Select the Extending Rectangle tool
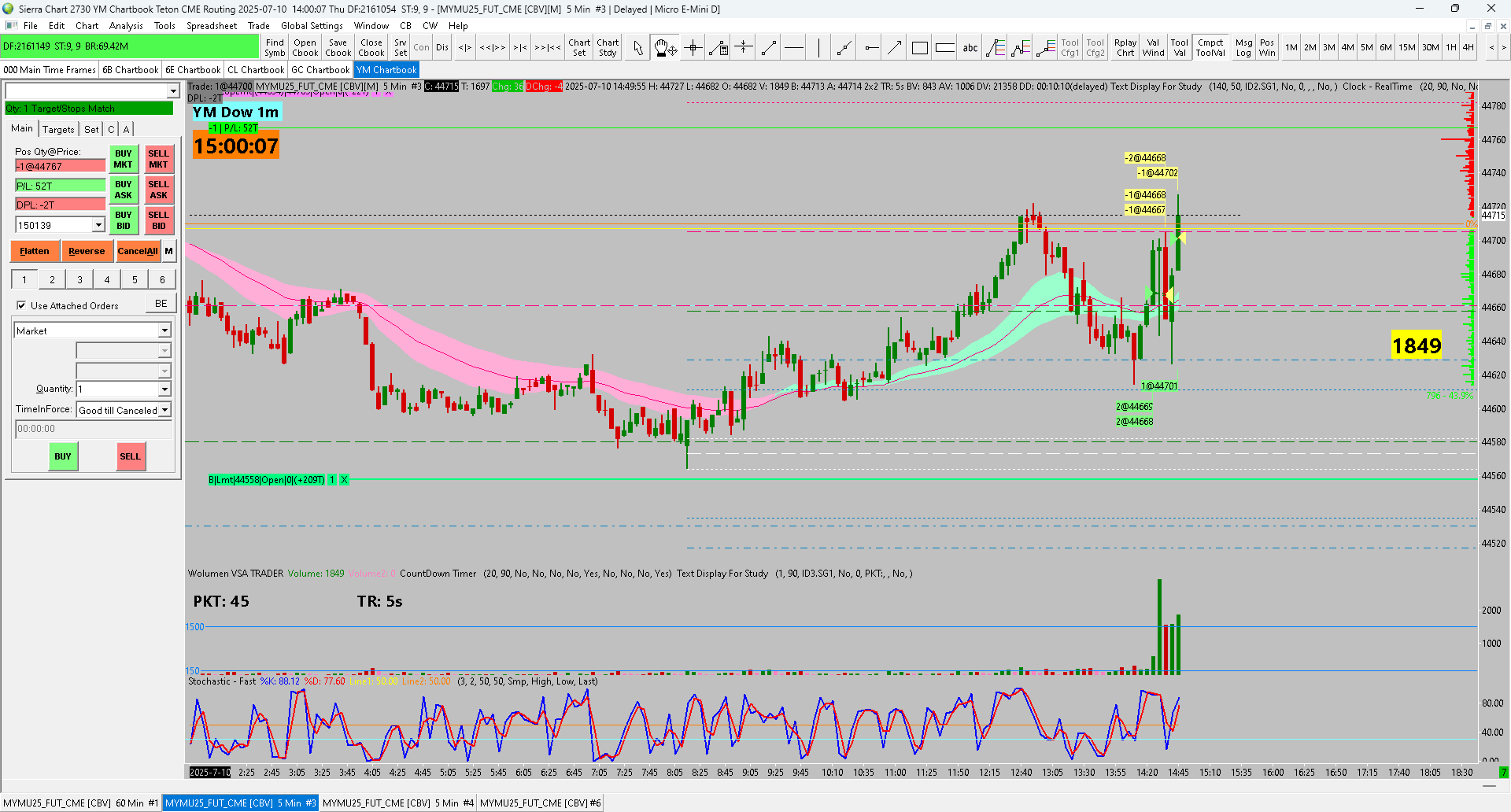 [945, 48]
